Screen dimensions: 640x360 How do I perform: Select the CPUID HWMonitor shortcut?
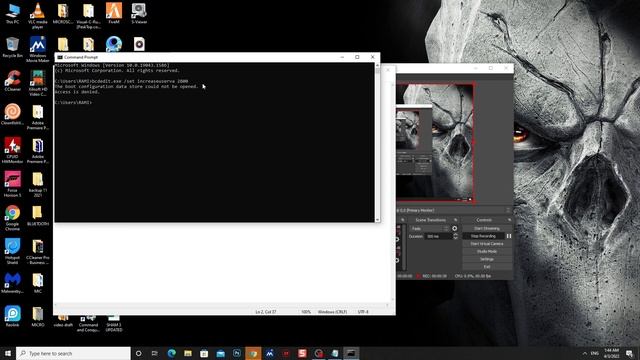coord(12,150)
